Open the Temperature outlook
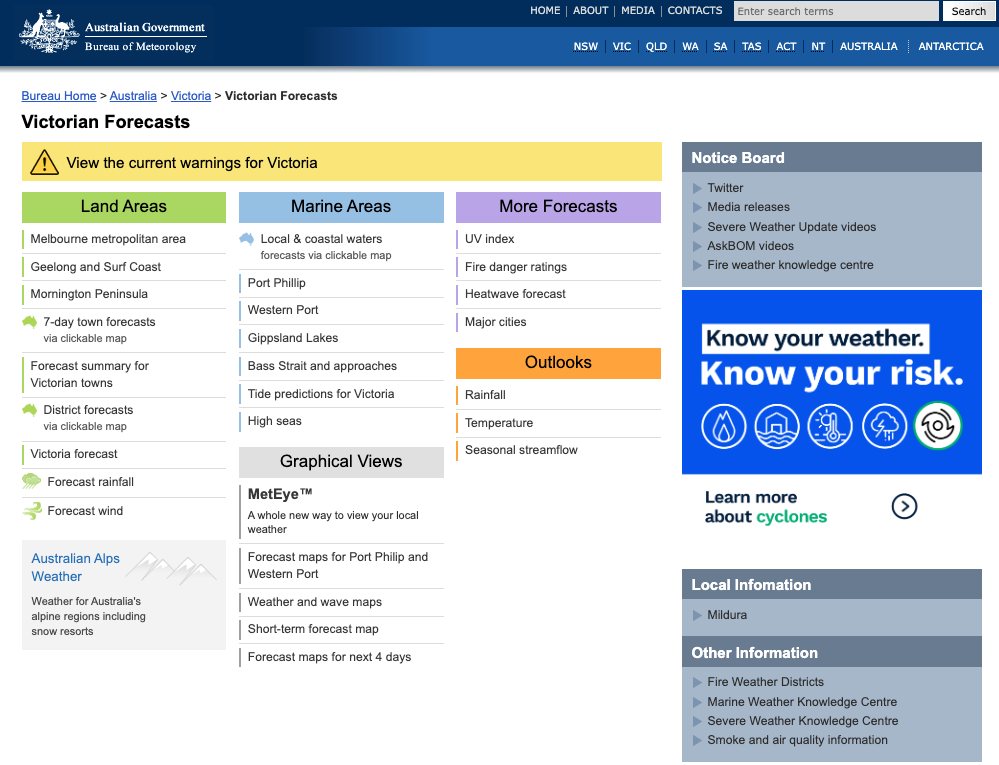999x765 pixels. point(499,423)
